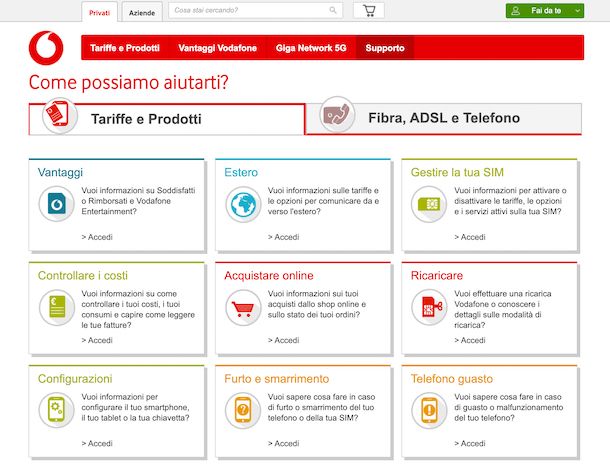
Task: Click the Gestire la tua SIM chip icon
Action: tap(429, 204)
